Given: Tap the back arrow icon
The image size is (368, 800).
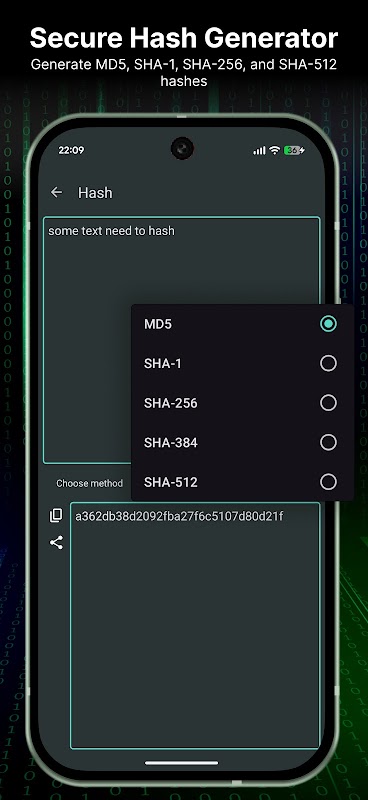Looking at the screenshot, I should click(x=56, y=192).
